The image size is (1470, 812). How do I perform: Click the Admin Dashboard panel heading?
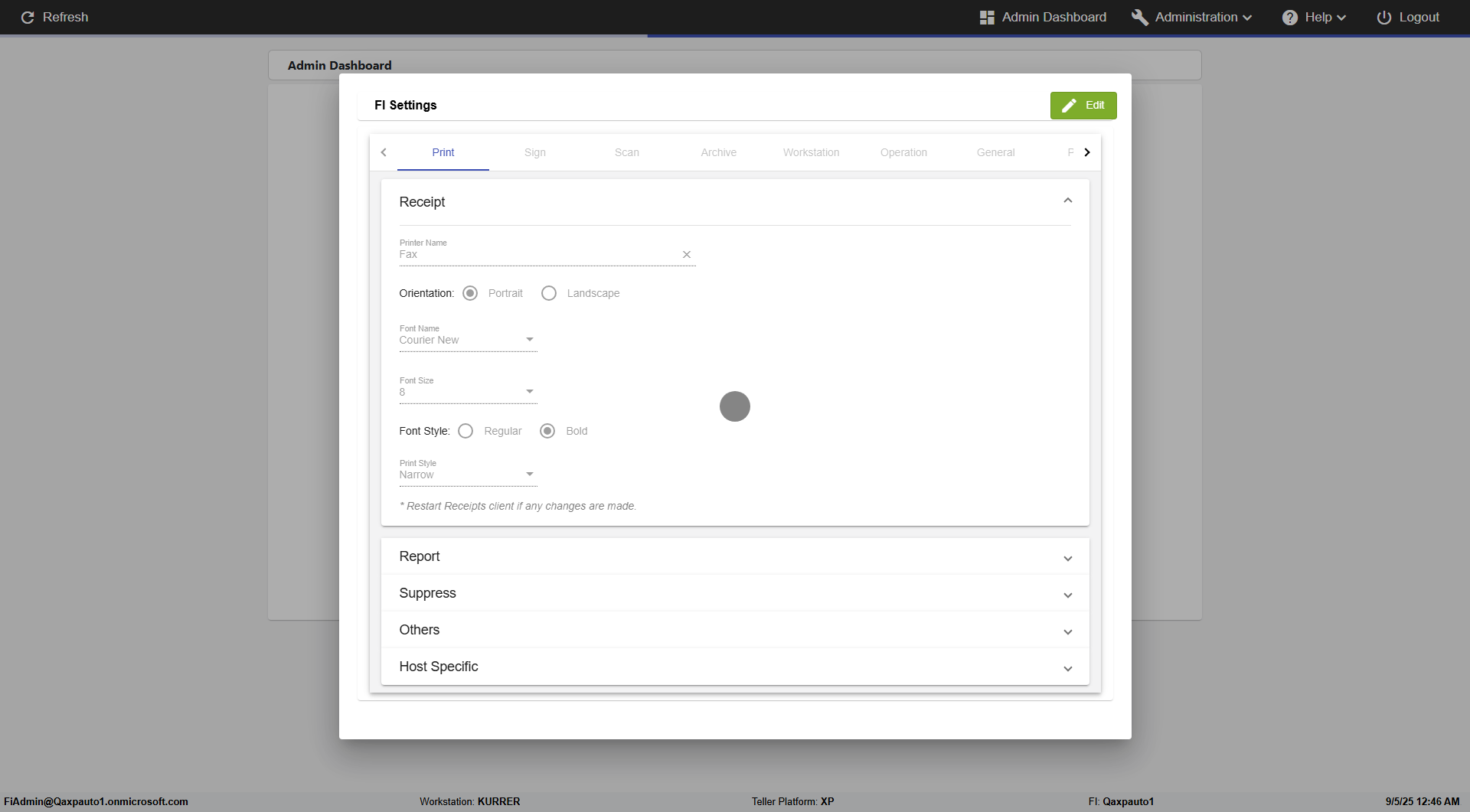tap(340, 66)
